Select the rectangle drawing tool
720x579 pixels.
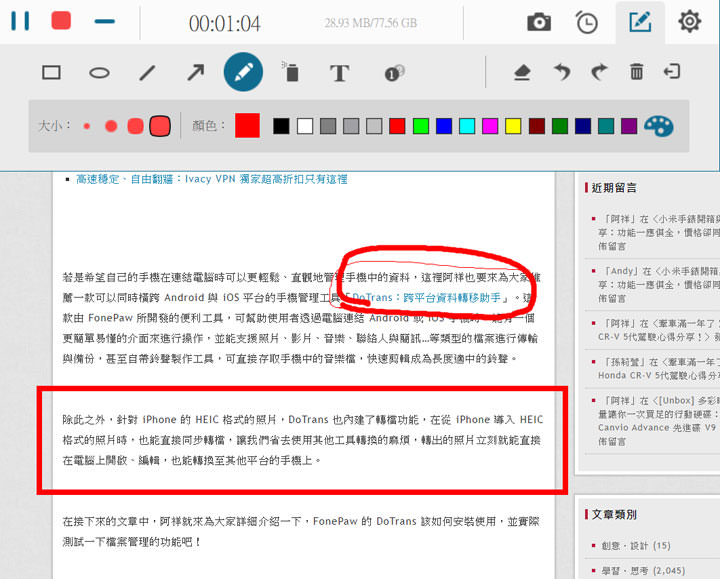pos(51,73)
